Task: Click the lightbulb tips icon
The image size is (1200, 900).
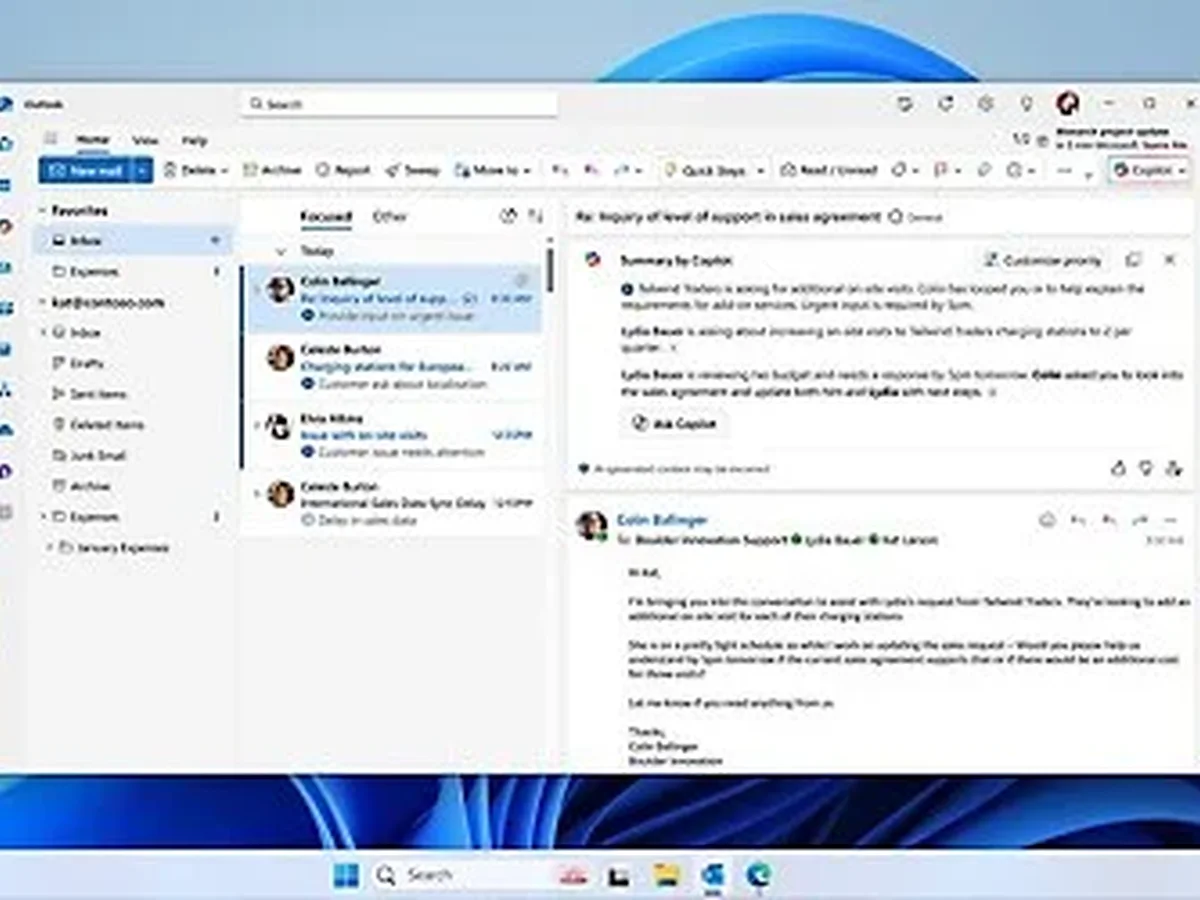Action: click(x=1026, y=103)
